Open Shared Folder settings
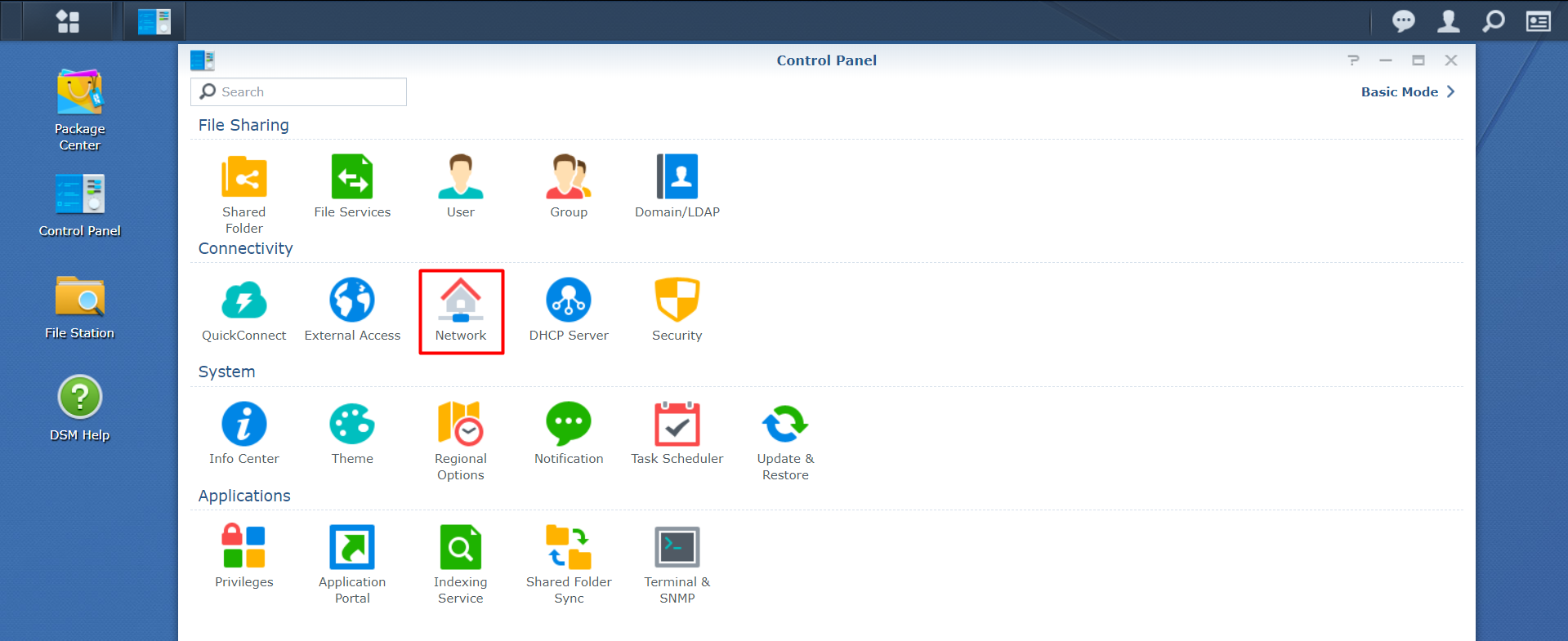Screen dimensions: 1568x641 [243, 194]
